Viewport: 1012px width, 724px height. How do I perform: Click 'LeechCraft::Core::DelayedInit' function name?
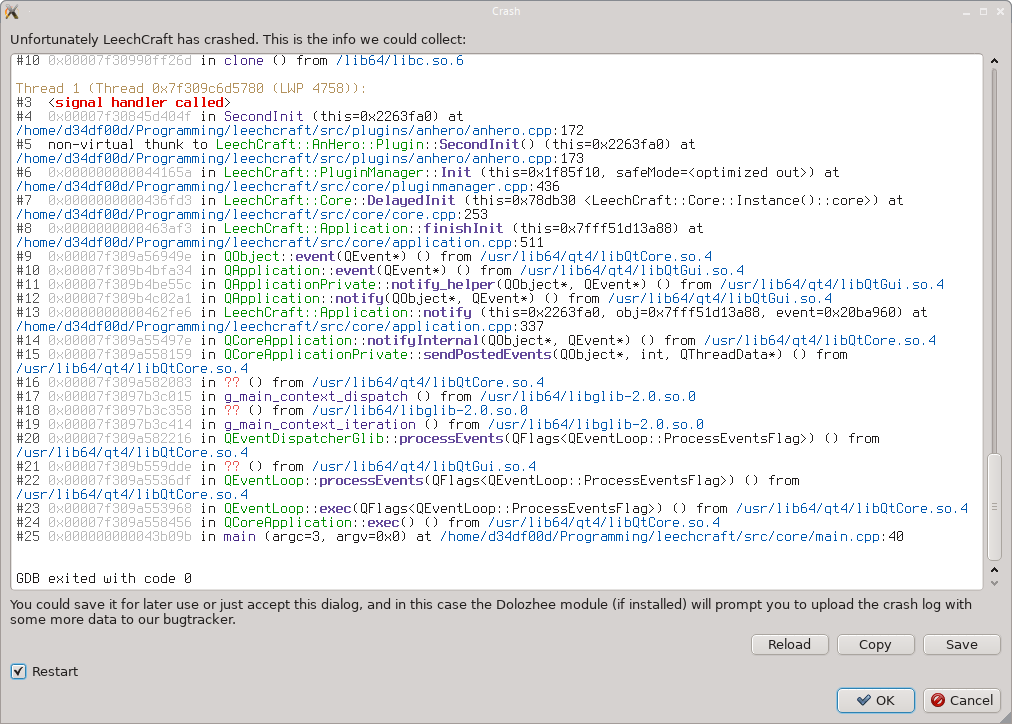pos(339,201)
